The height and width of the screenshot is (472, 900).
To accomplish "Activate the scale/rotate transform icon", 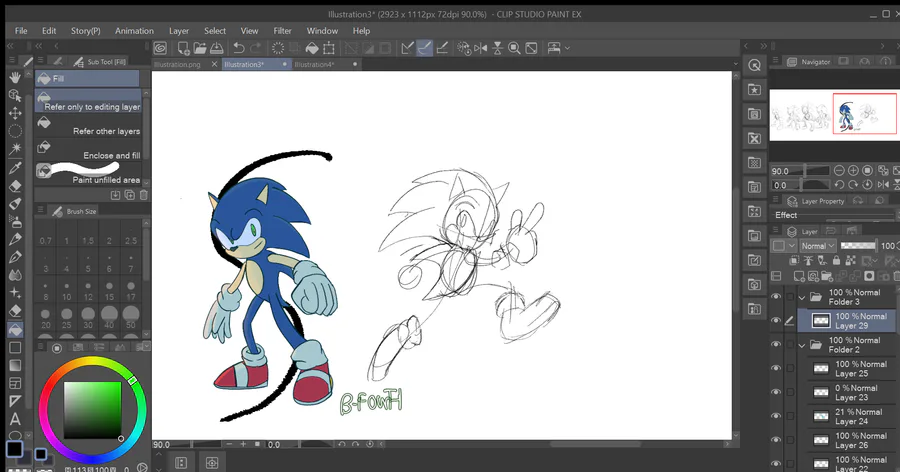I will pyautogui.click(x=329, y=48).
